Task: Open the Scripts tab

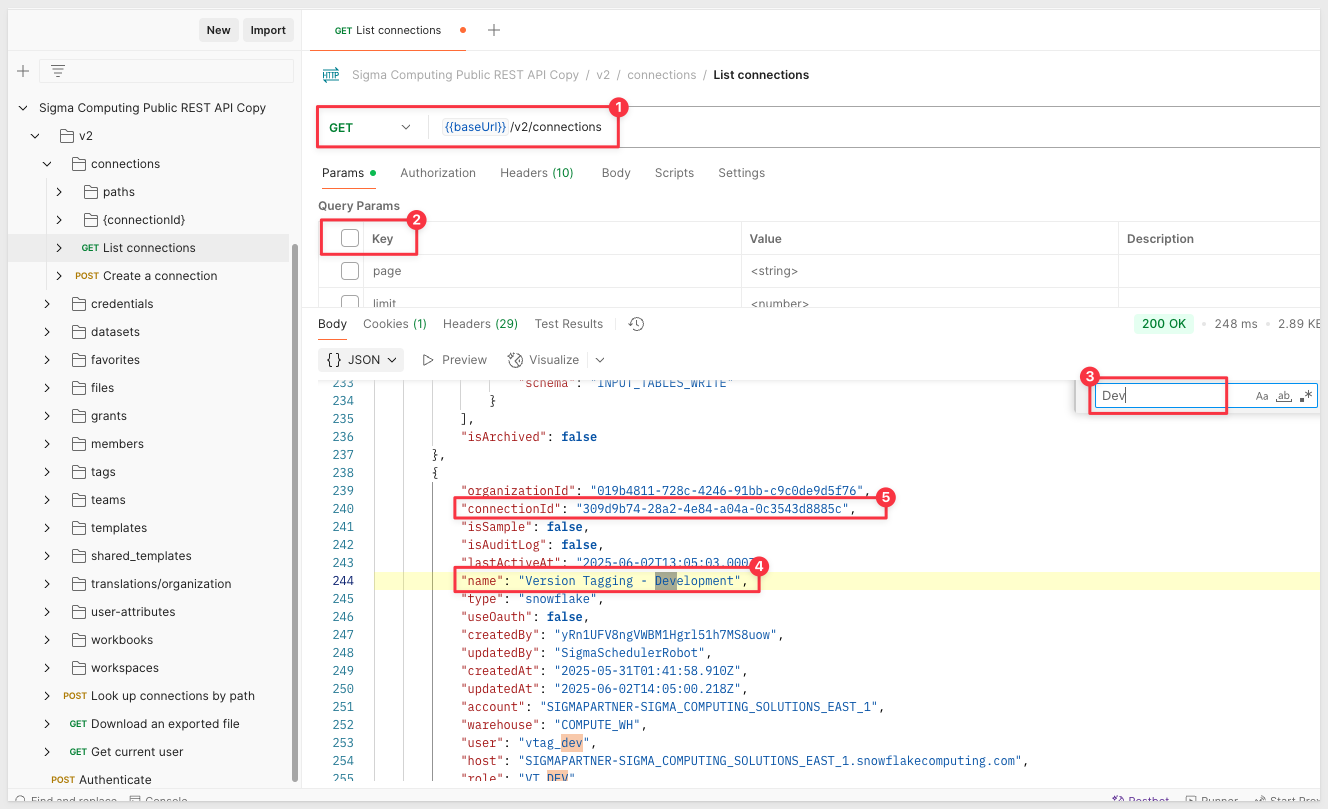Action: [x=674, y=173]
